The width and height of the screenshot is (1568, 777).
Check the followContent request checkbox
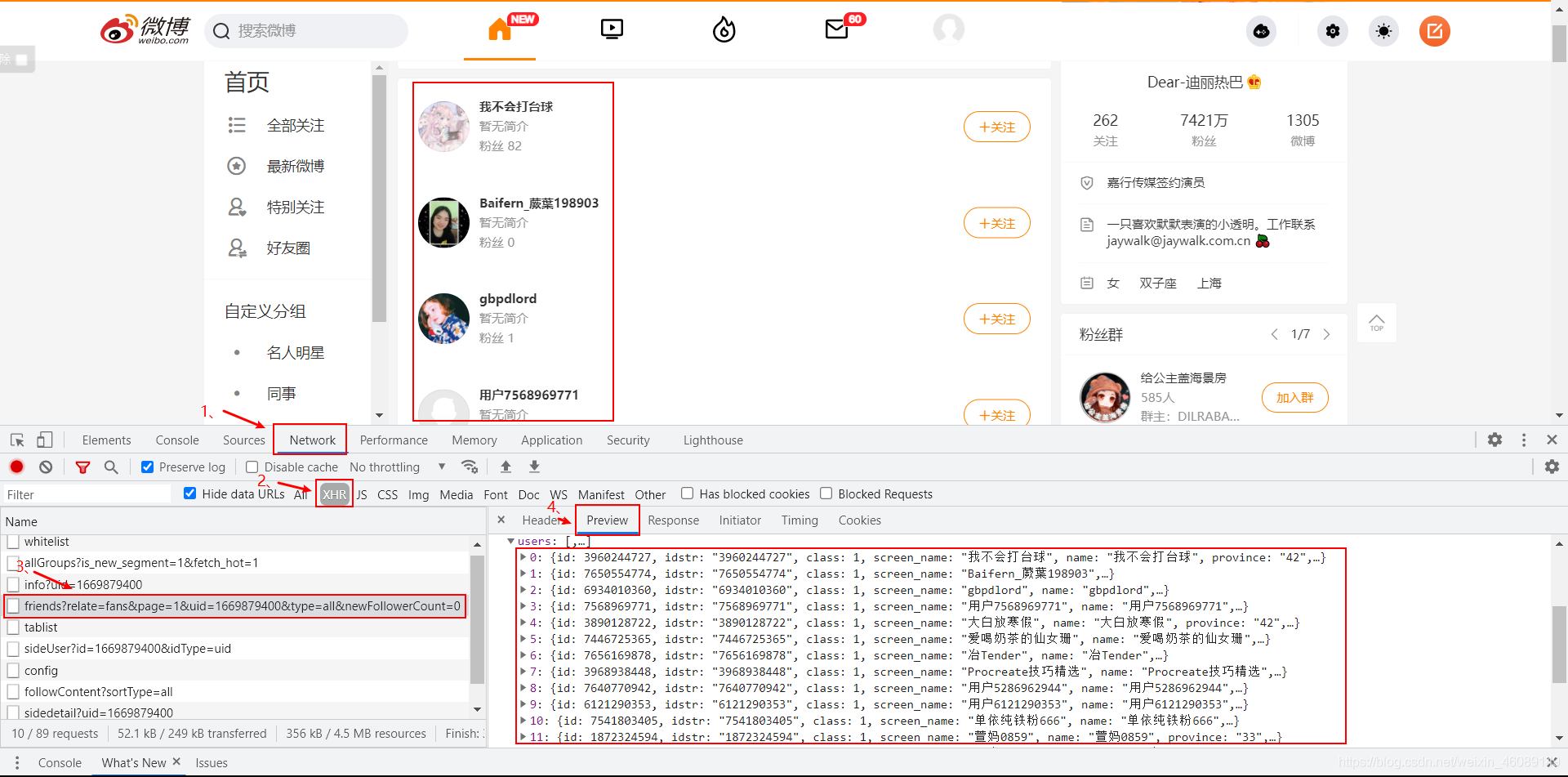pyautogui.click(x=13, y=691)
